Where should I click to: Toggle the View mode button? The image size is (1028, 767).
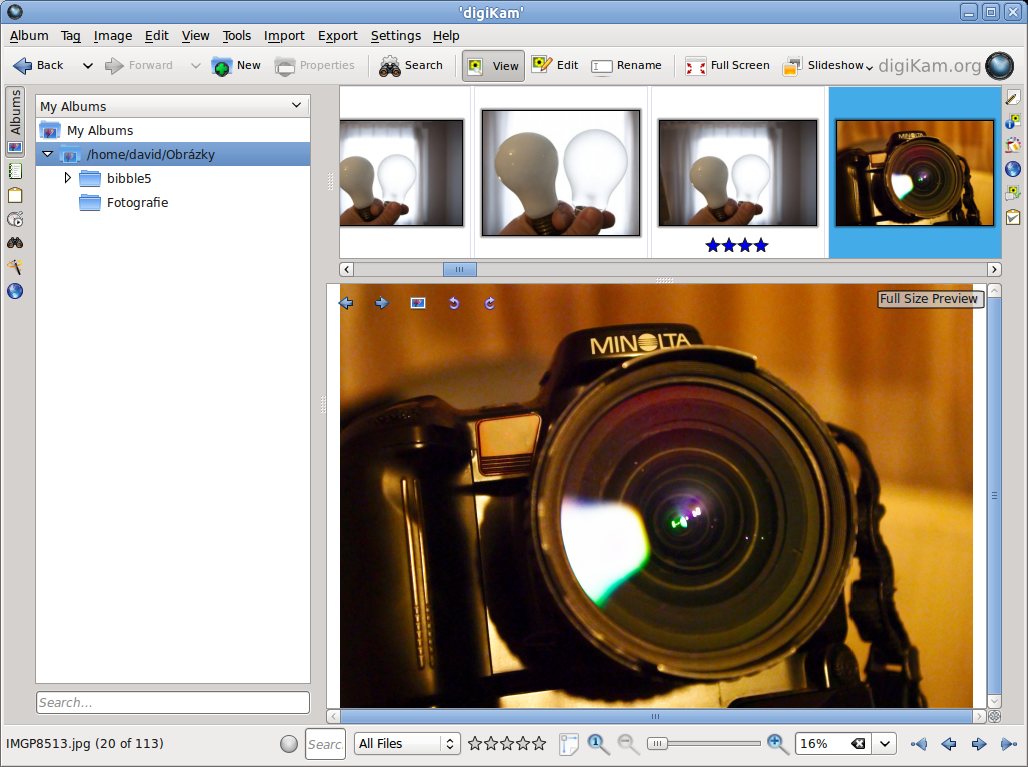pos(493,66)
